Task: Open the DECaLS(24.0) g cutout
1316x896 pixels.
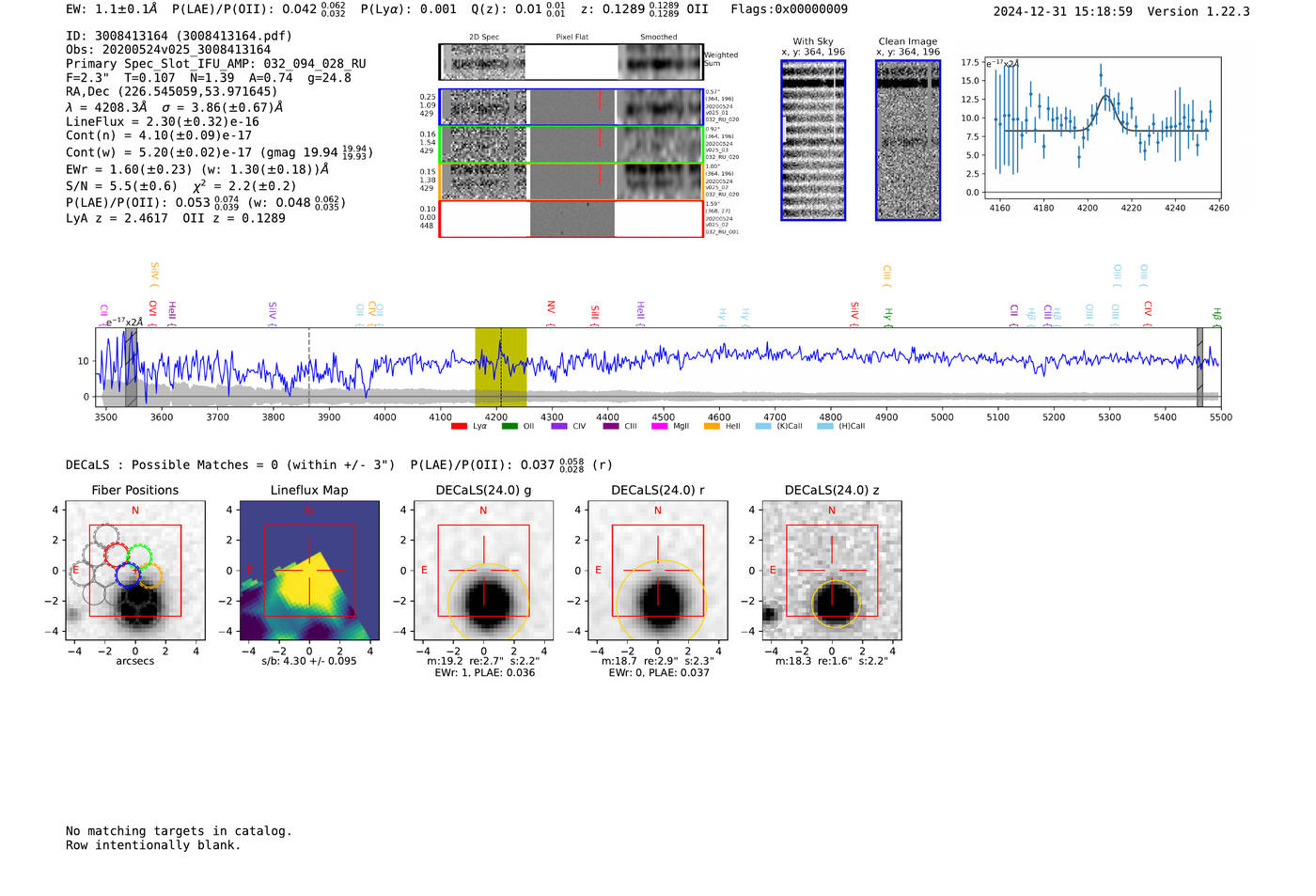Action: pyautogui.click(x=483, y=570)
